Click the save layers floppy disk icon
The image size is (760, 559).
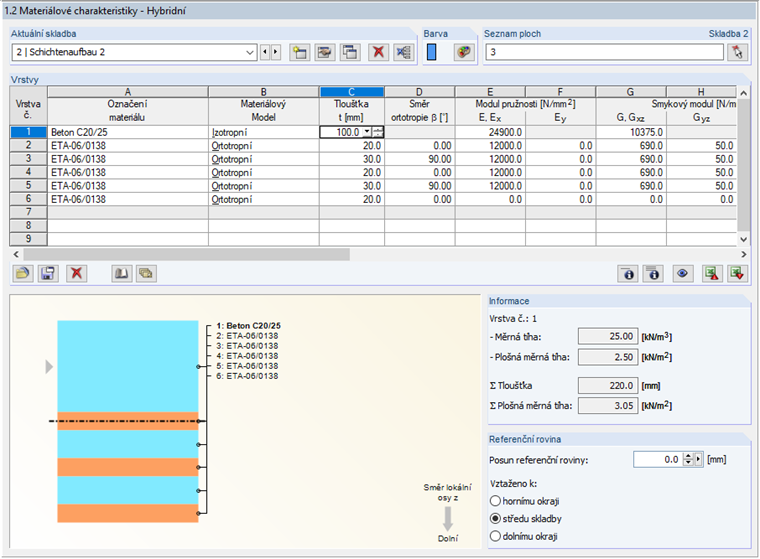[49, 272]
